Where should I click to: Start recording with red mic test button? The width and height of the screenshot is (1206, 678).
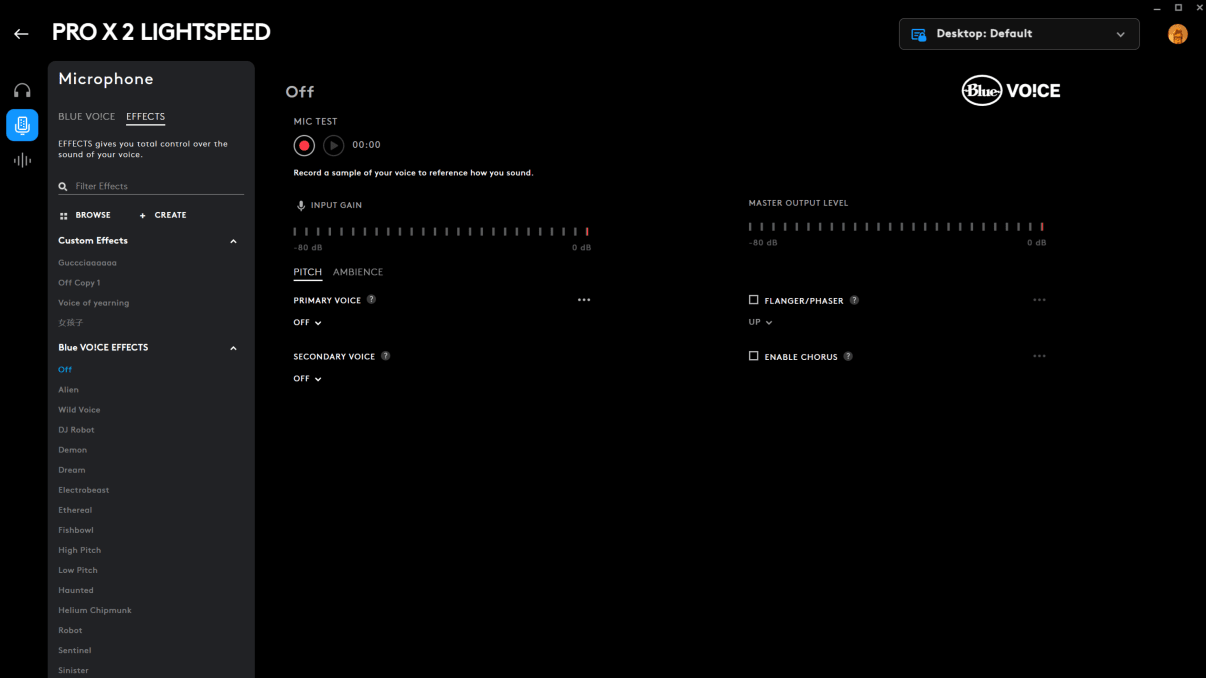click(x=304, y=146)
